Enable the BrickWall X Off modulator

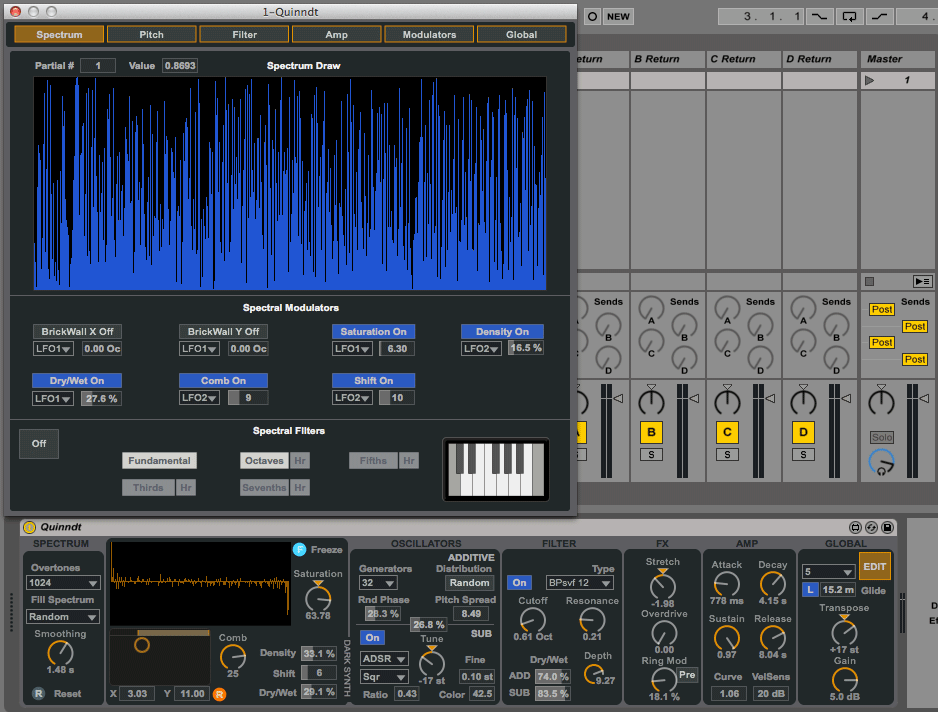[x=77, y=331]
